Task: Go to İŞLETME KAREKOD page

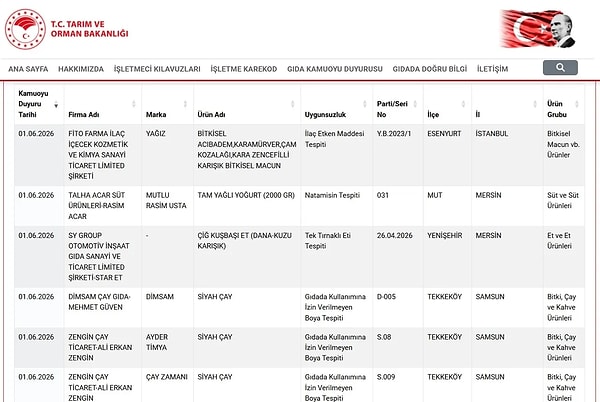Action: click(x=244, y=69)
